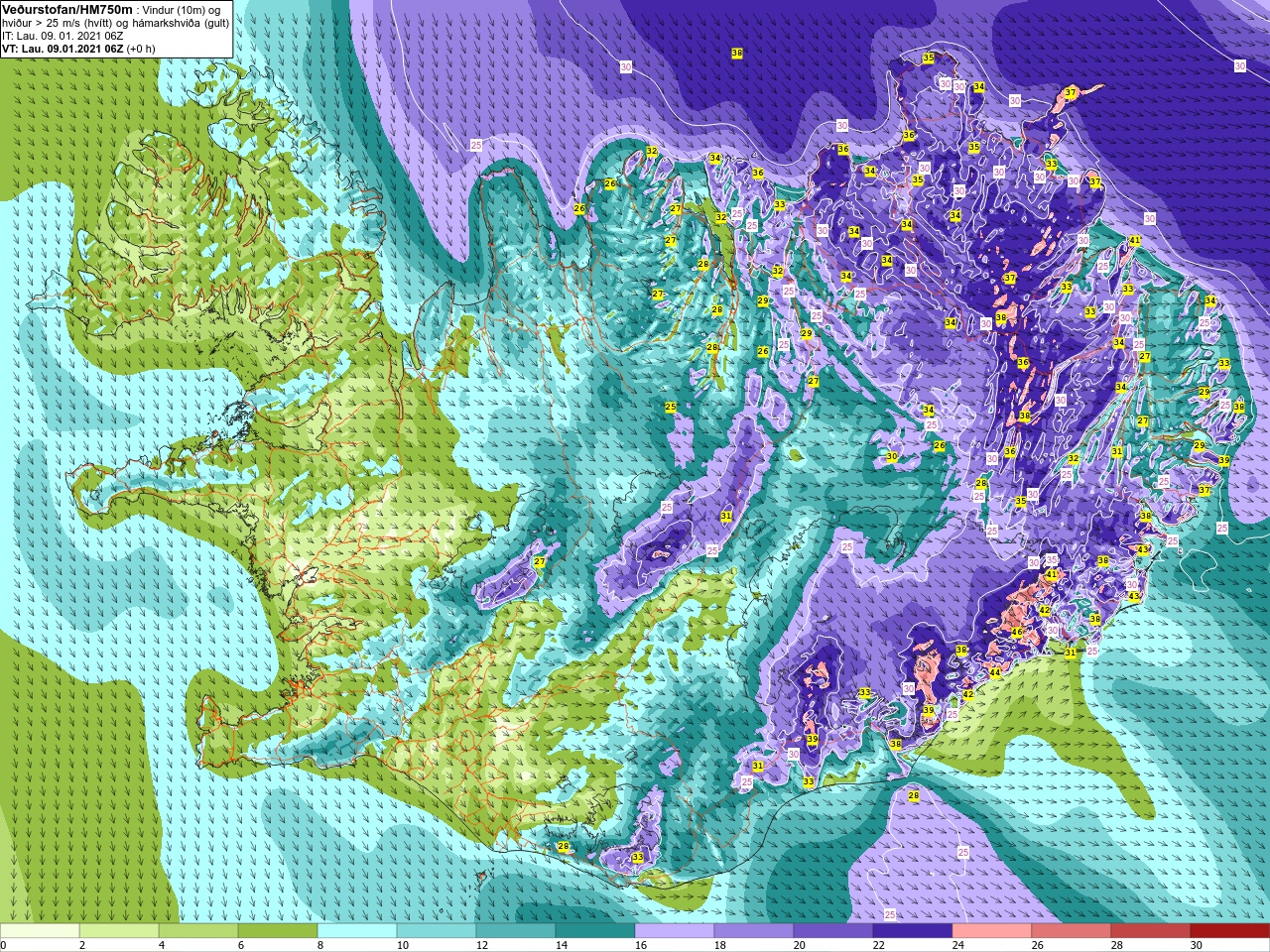This screenshot has width=1270, height=952.
Task: Click the yellow-highlighted '30' gust label
Action: (x=892, y=456)
